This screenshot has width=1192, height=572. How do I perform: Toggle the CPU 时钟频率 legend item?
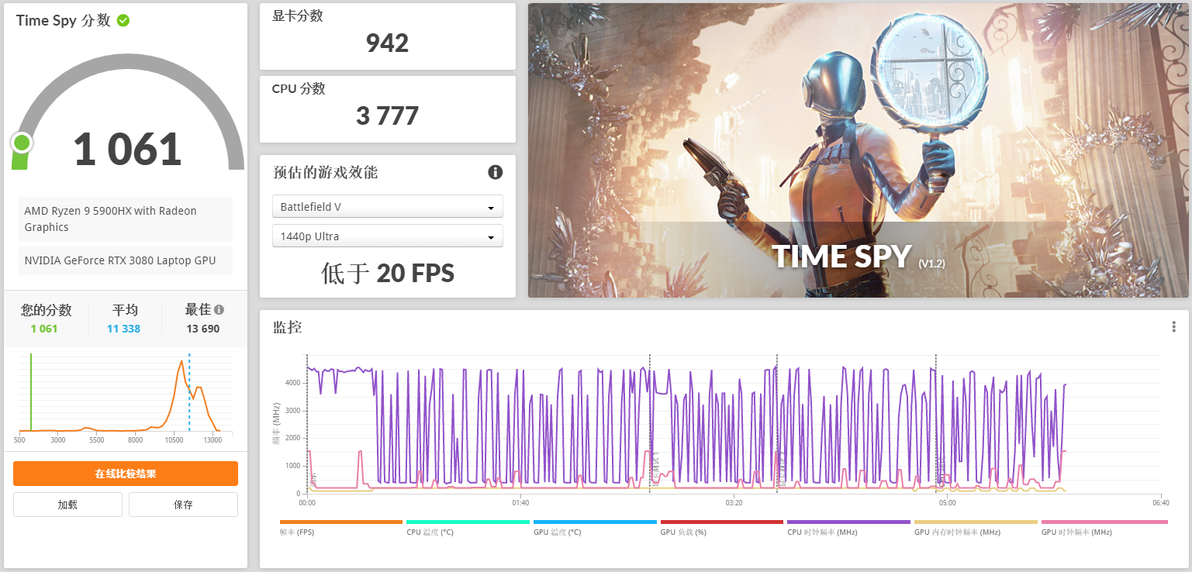click(x=848, y=528)
